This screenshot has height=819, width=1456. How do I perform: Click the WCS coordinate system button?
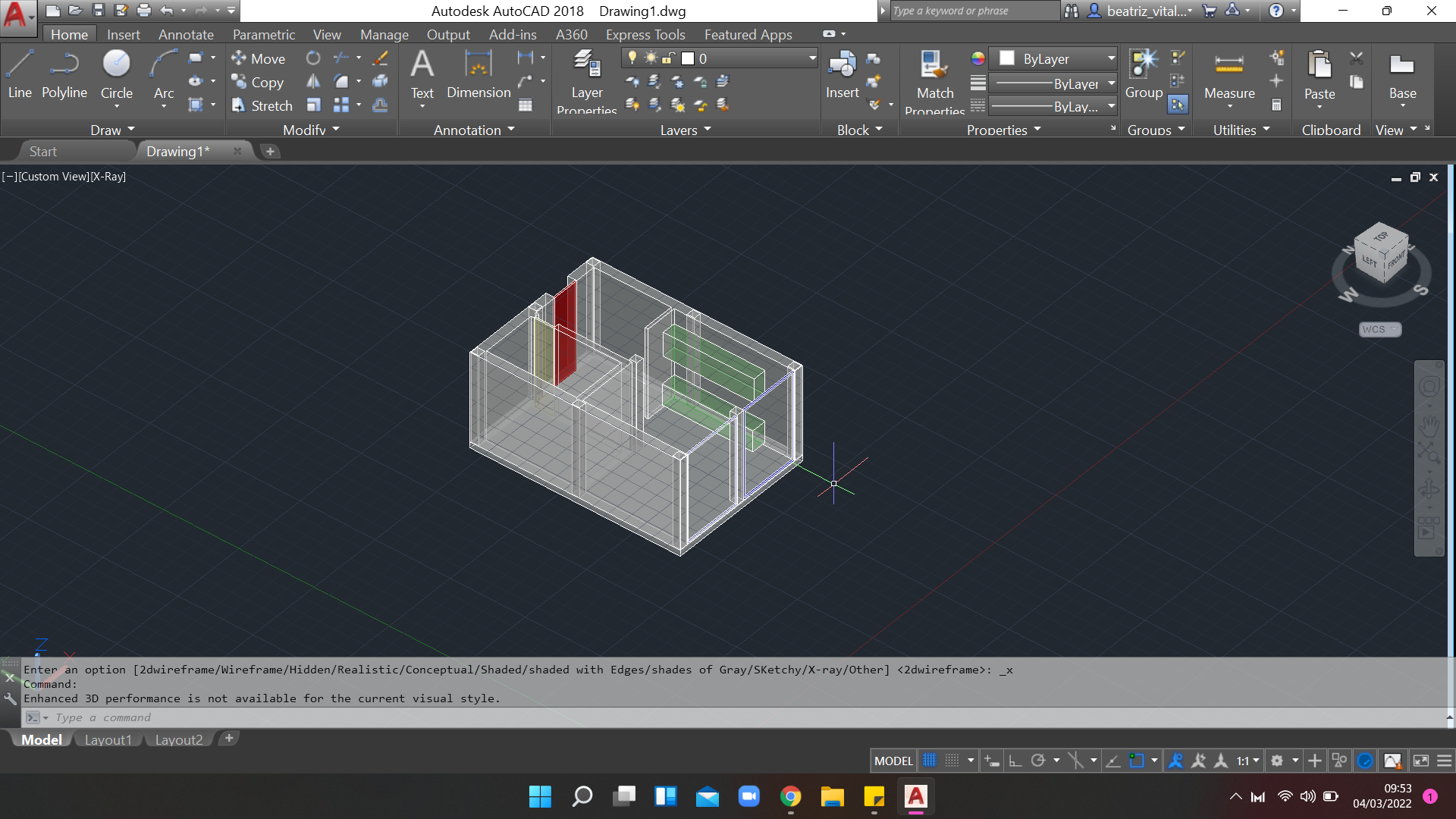tap(1379, 329)
